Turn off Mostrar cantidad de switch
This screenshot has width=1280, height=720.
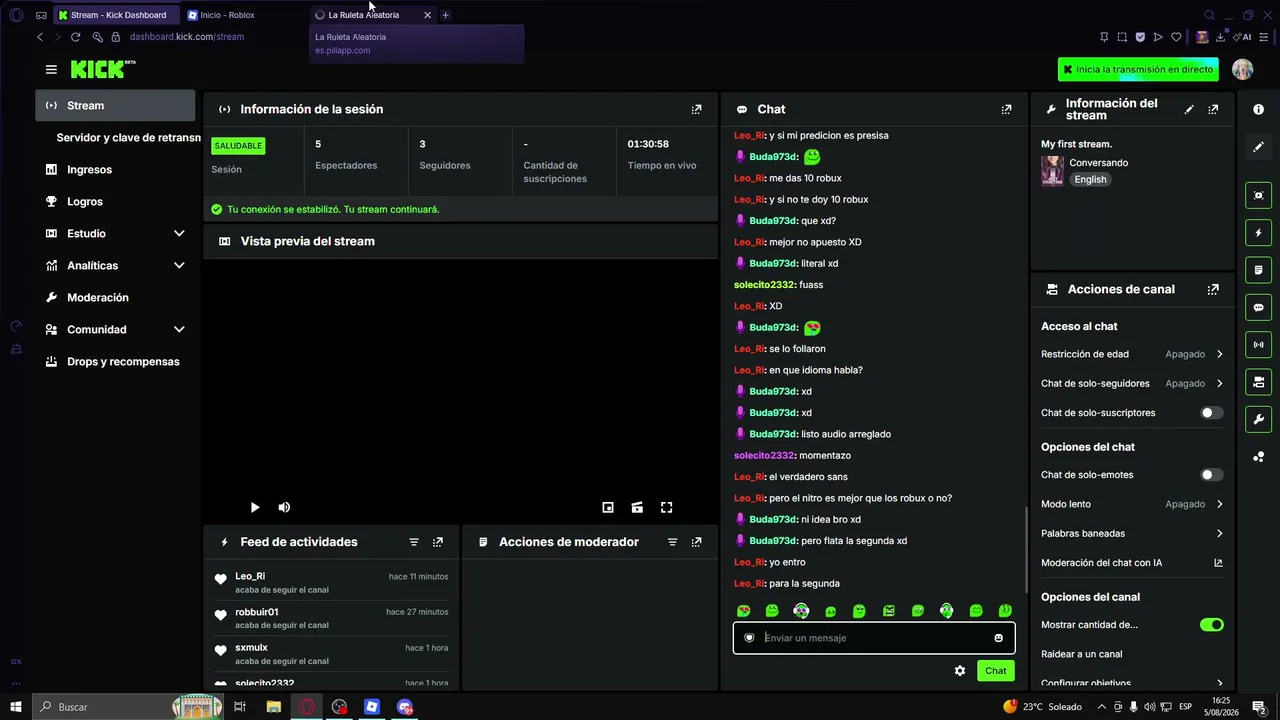(1211, 625)
